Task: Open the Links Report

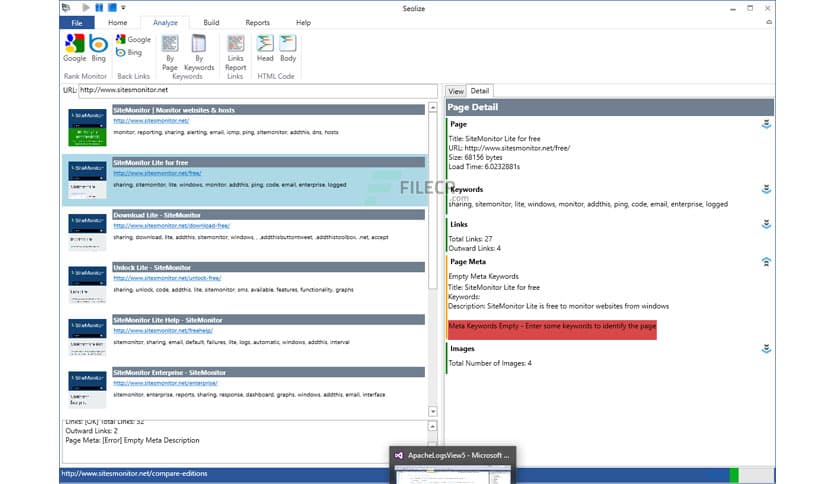Action: (x=235, y=48)
